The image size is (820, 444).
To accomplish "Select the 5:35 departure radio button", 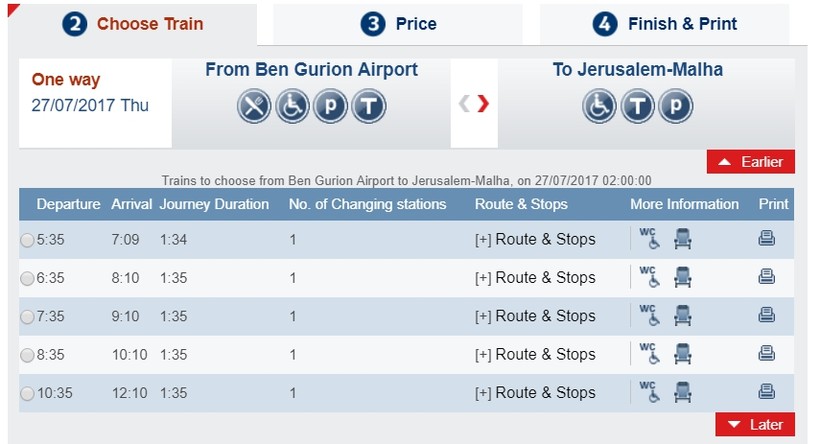I will [x=27, y=240].
